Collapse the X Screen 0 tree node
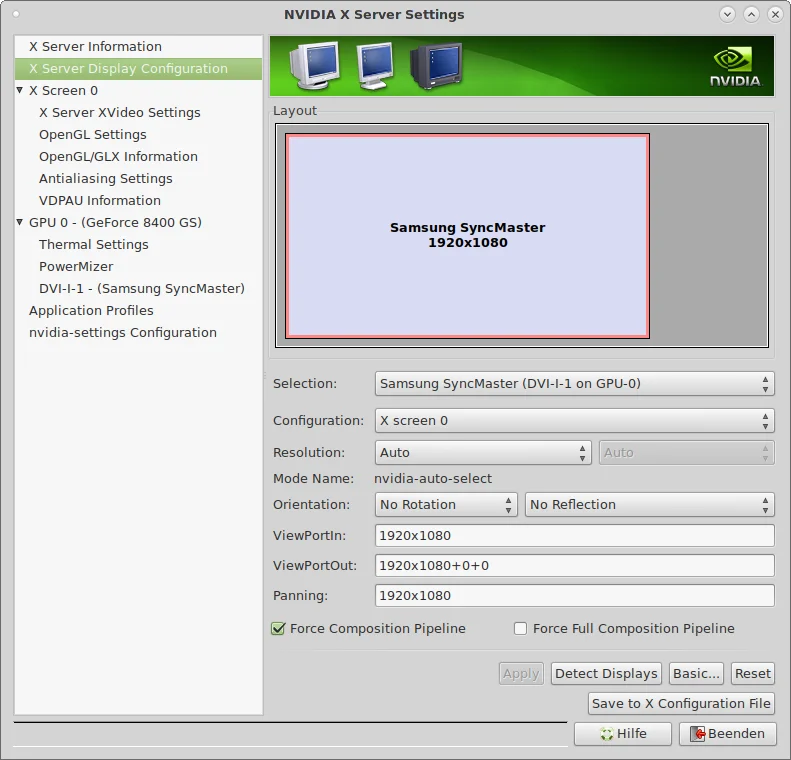 (x=20, y=90)
